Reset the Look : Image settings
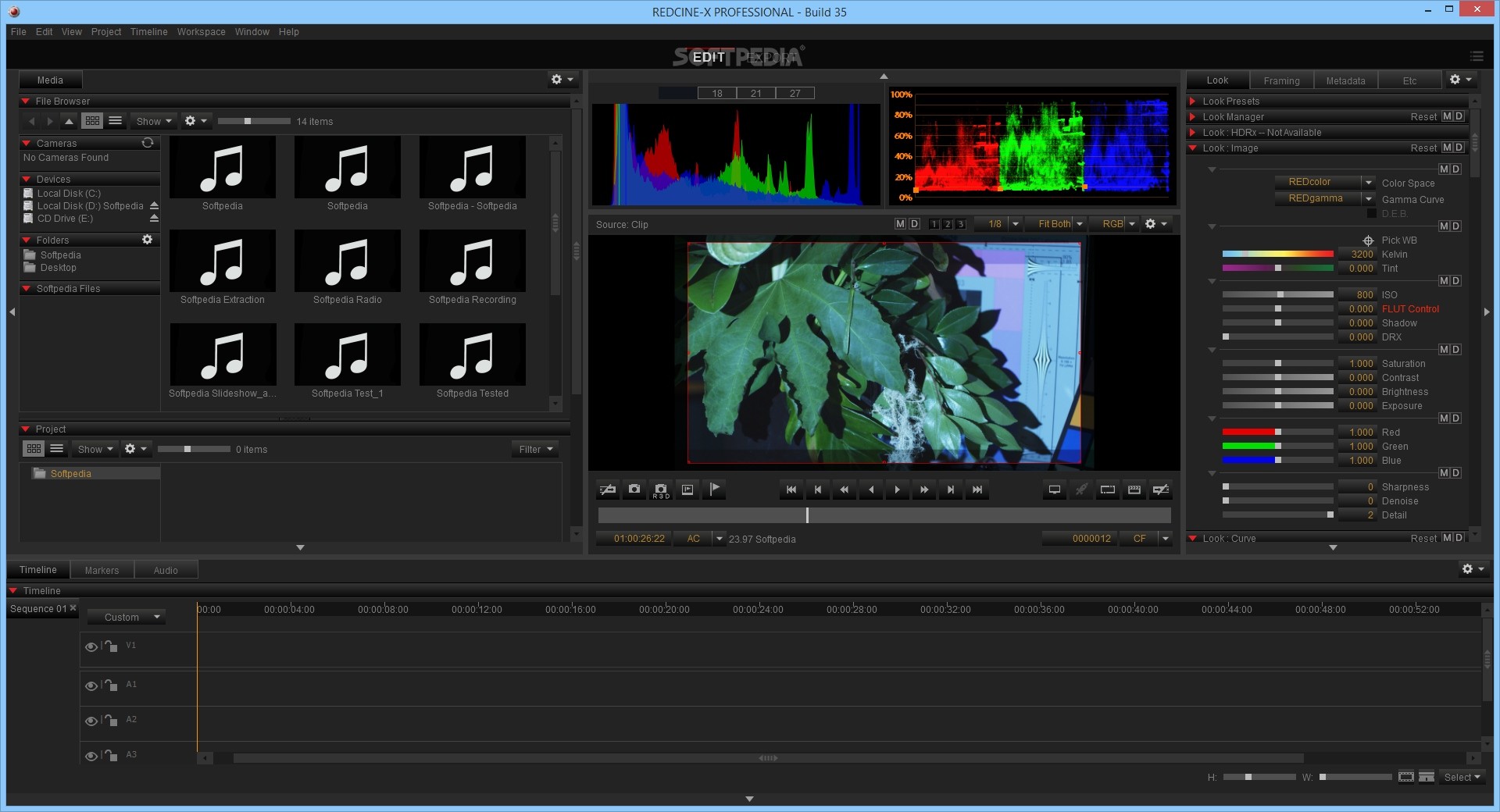The height and width of the screenshot is (812, 1500). coord(1423,148)
